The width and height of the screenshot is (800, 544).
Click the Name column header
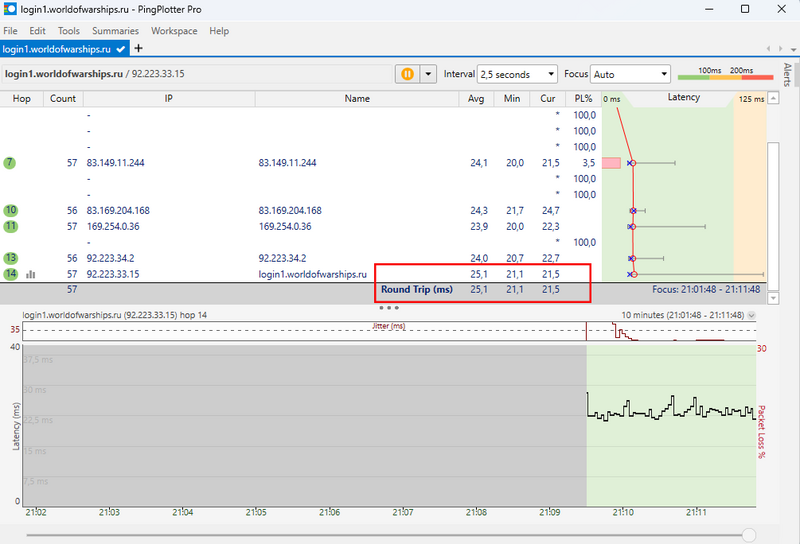pos(357,98)
